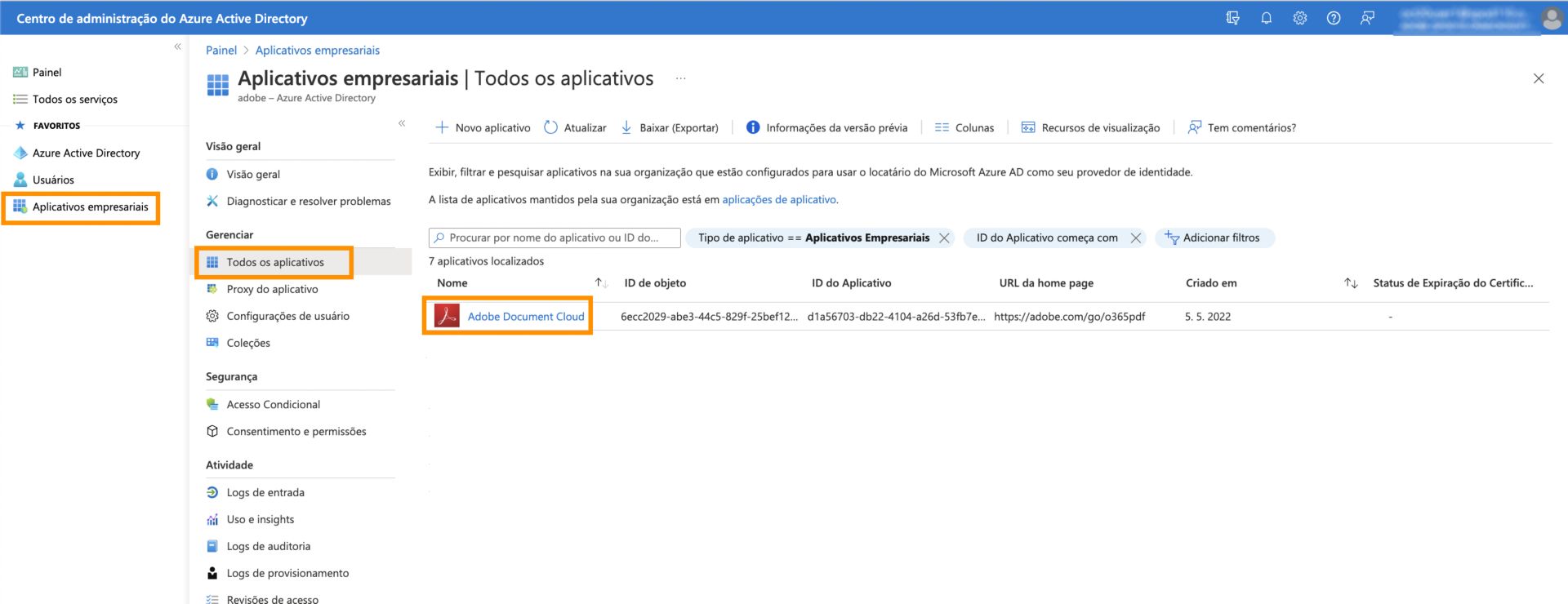Click Atualizar to refresh list
The image size is (1568, 604).
tap(575, 127)
